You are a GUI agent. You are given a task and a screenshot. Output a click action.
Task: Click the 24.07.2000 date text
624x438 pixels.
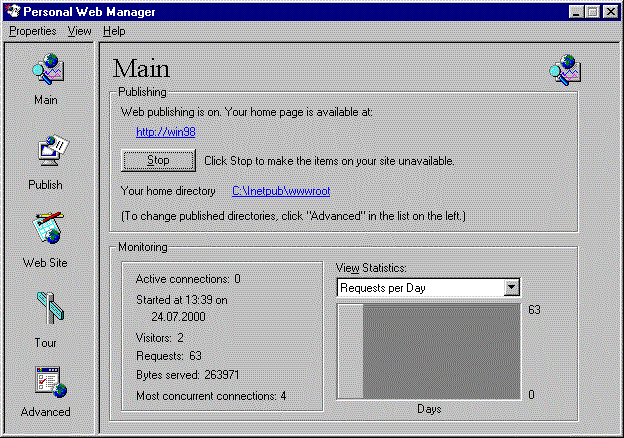click(x=178, y=317)
